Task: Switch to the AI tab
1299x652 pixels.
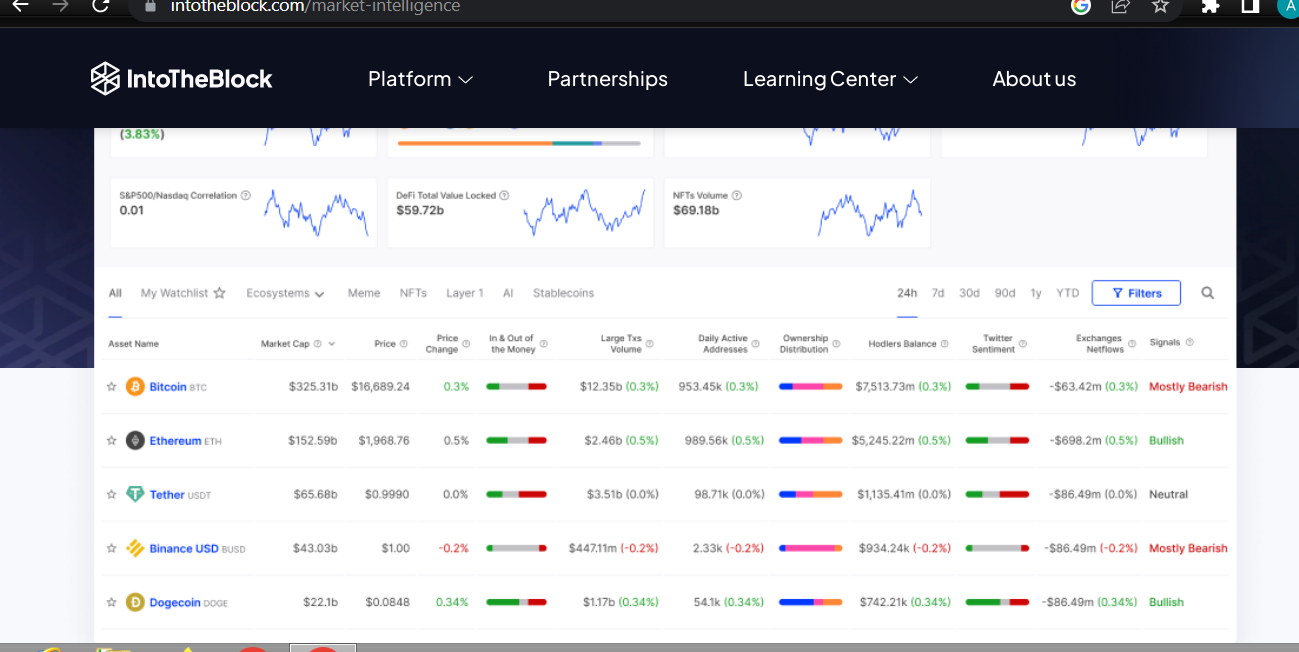Action: [x=508, y=293]
